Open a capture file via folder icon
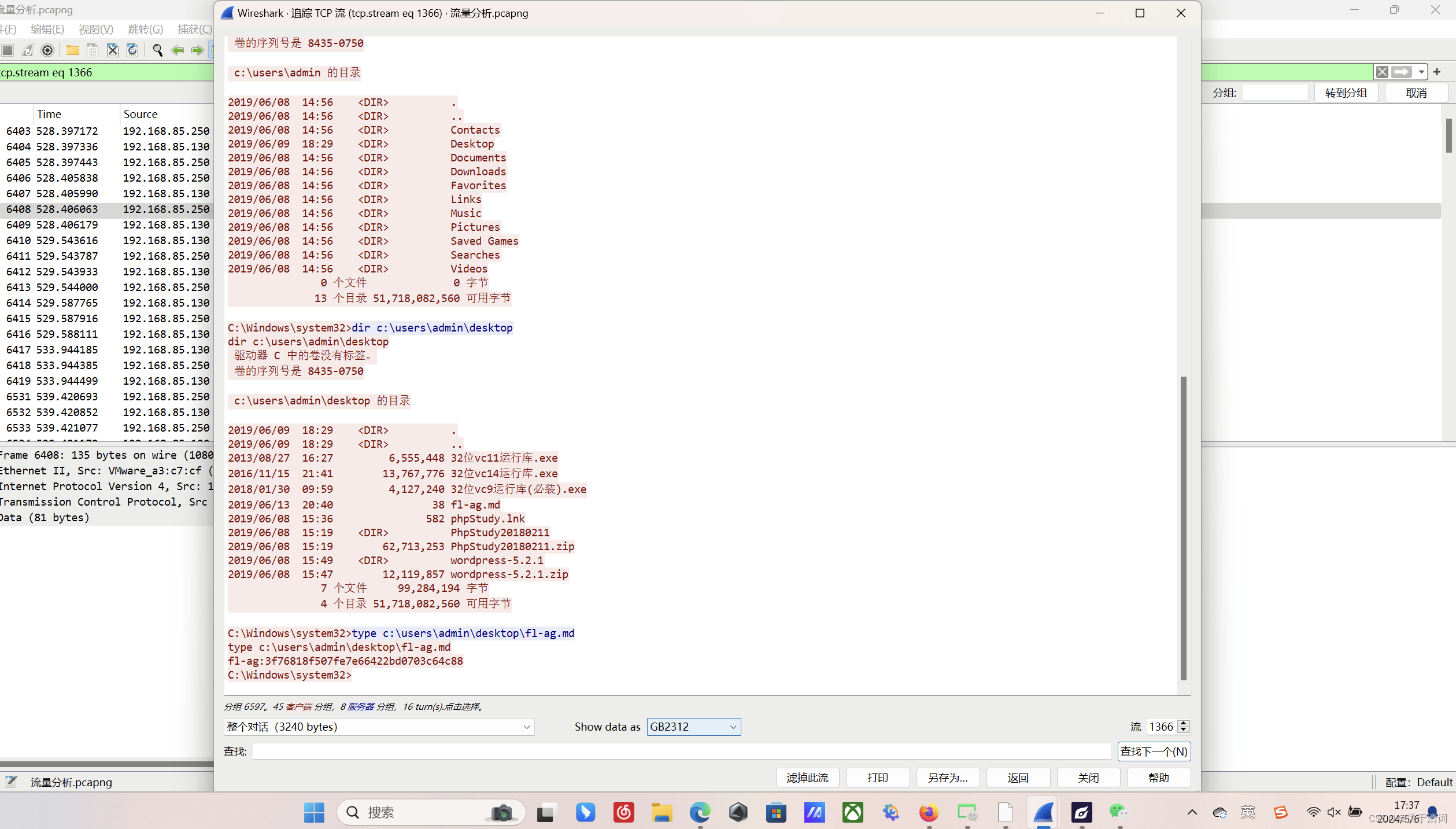This screenshot has width=1456, height=829. tap(72, 51)
